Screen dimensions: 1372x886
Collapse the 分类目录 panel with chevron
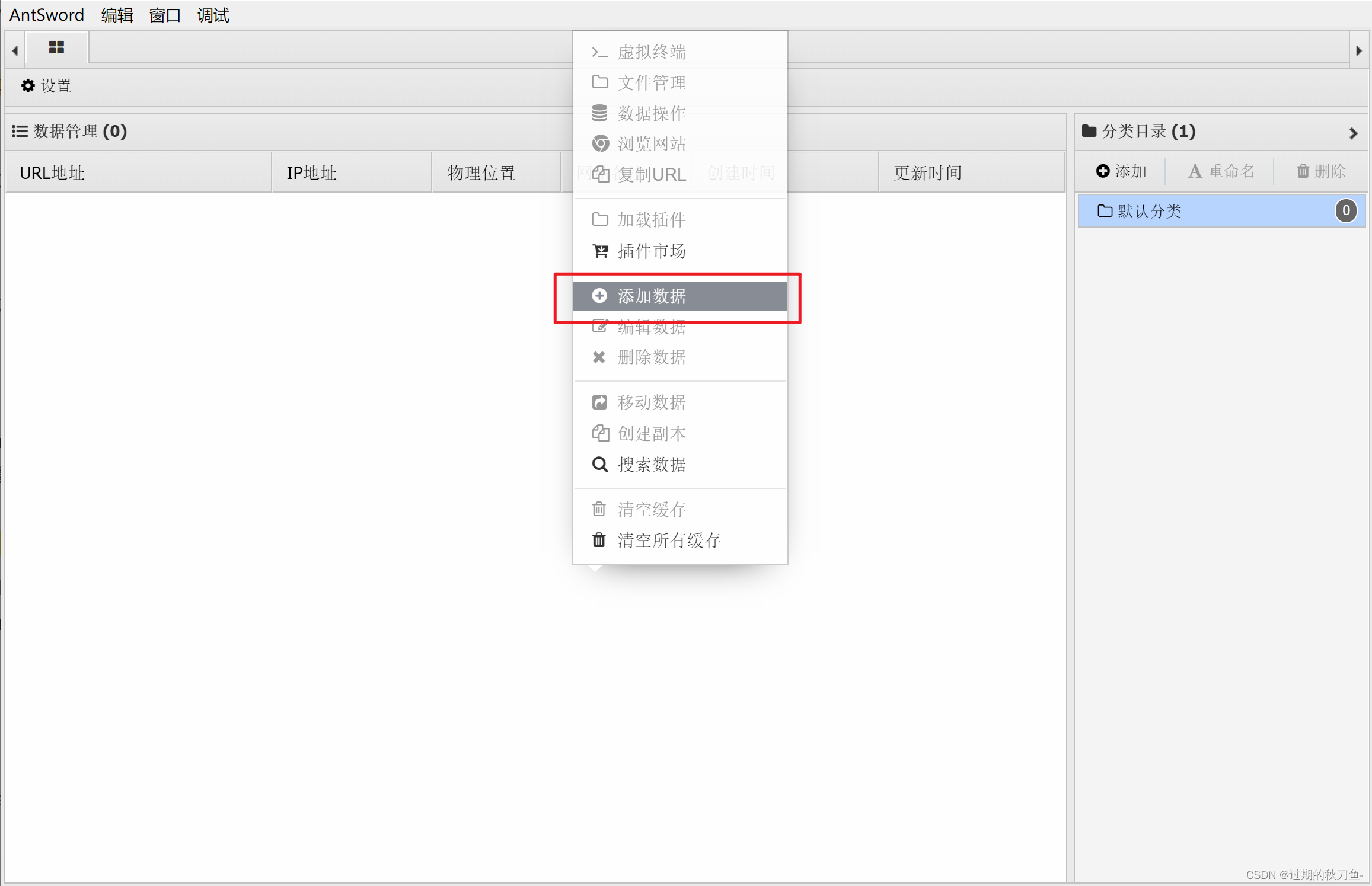pos(1353,133)
